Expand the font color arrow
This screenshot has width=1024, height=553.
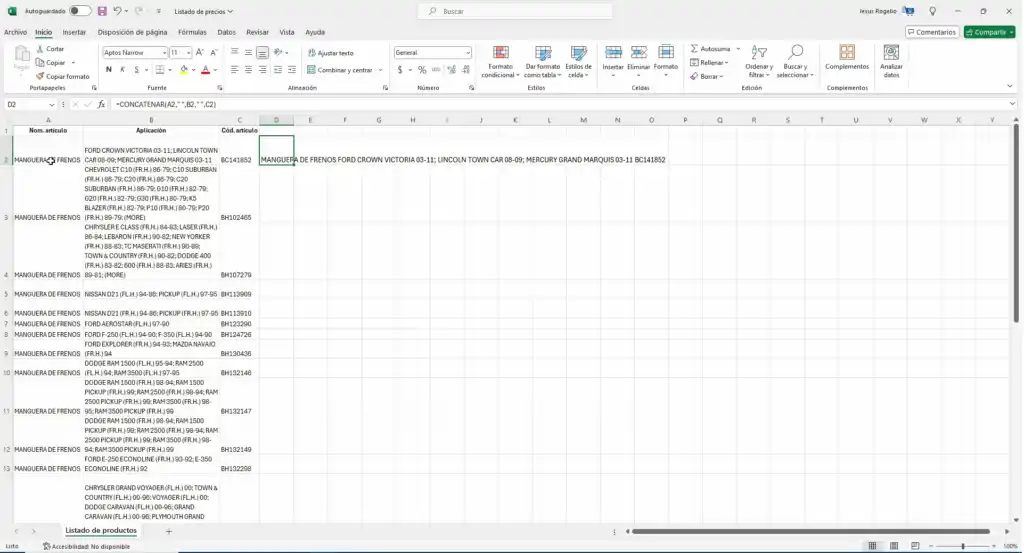pos(215,70)
